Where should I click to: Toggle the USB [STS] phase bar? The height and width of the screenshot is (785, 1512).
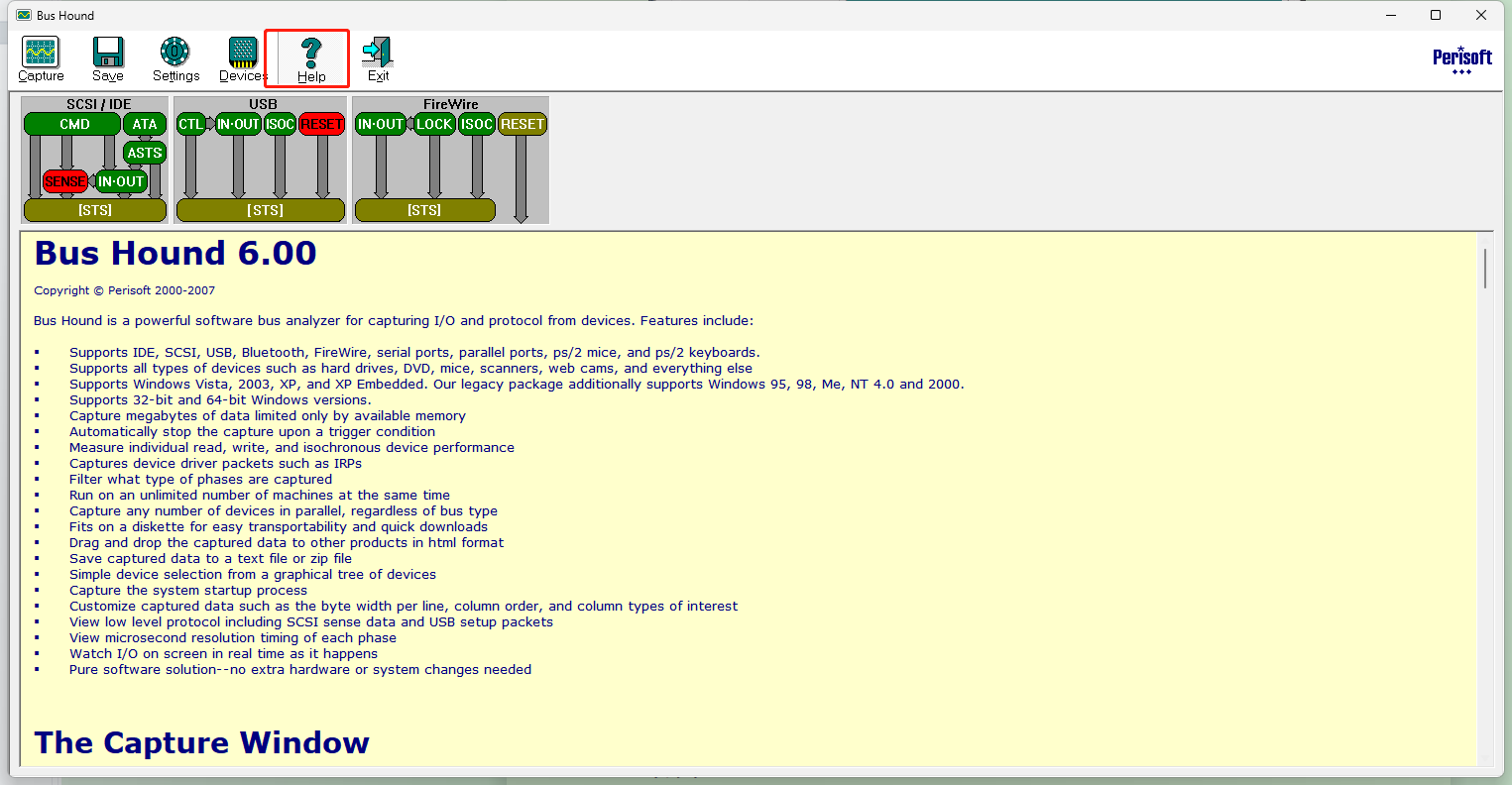point(261,210)
